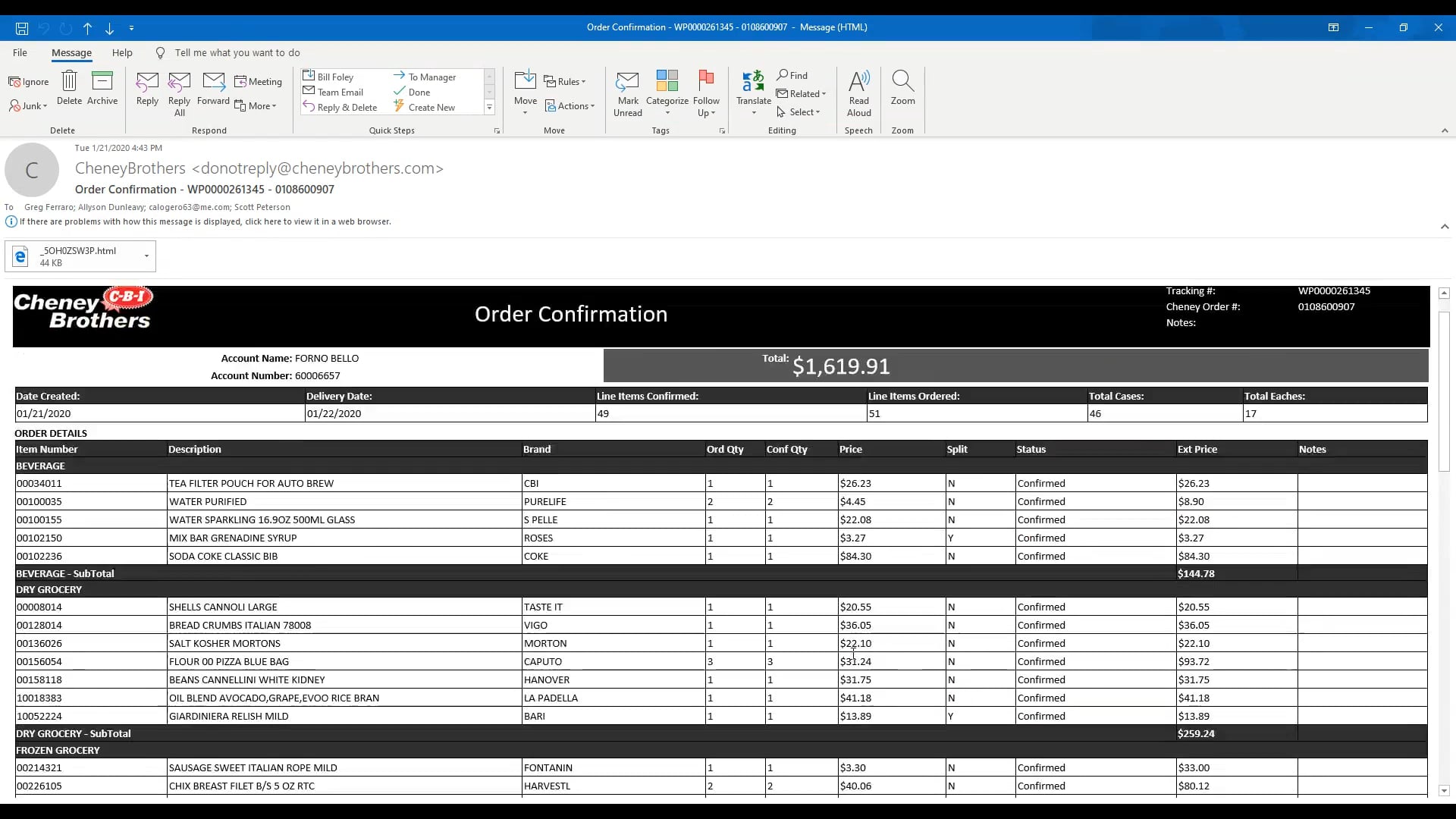Click the view in web browser info bar

coord(205,222)
